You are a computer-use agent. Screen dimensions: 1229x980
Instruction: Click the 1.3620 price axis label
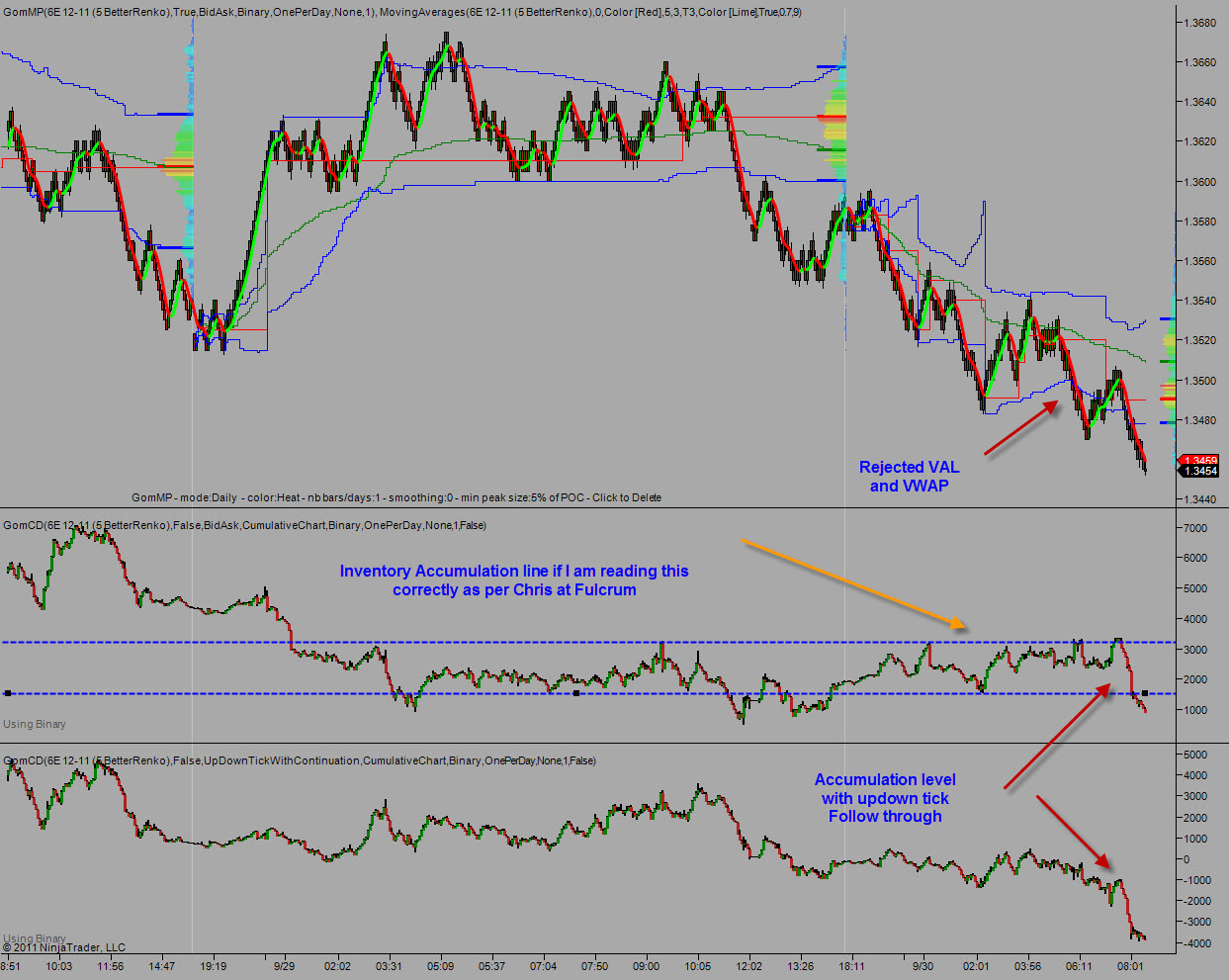(1199, 141)
